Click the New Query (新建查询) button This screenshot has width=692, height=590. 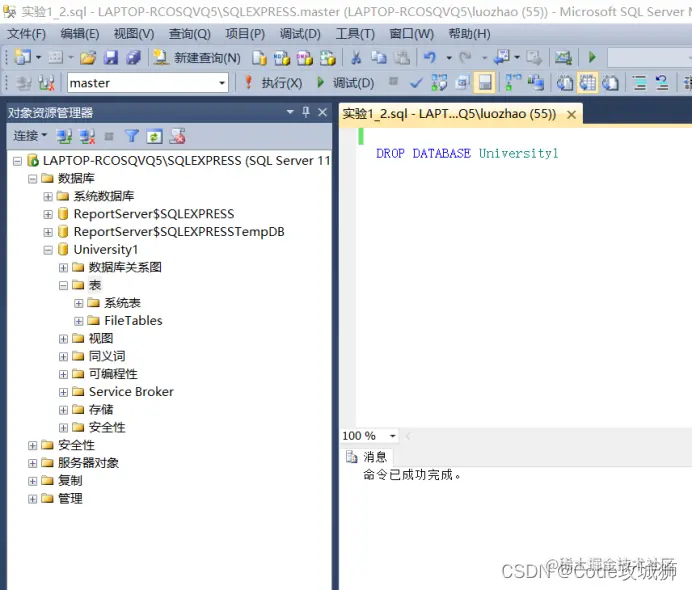tap(197, 58)
